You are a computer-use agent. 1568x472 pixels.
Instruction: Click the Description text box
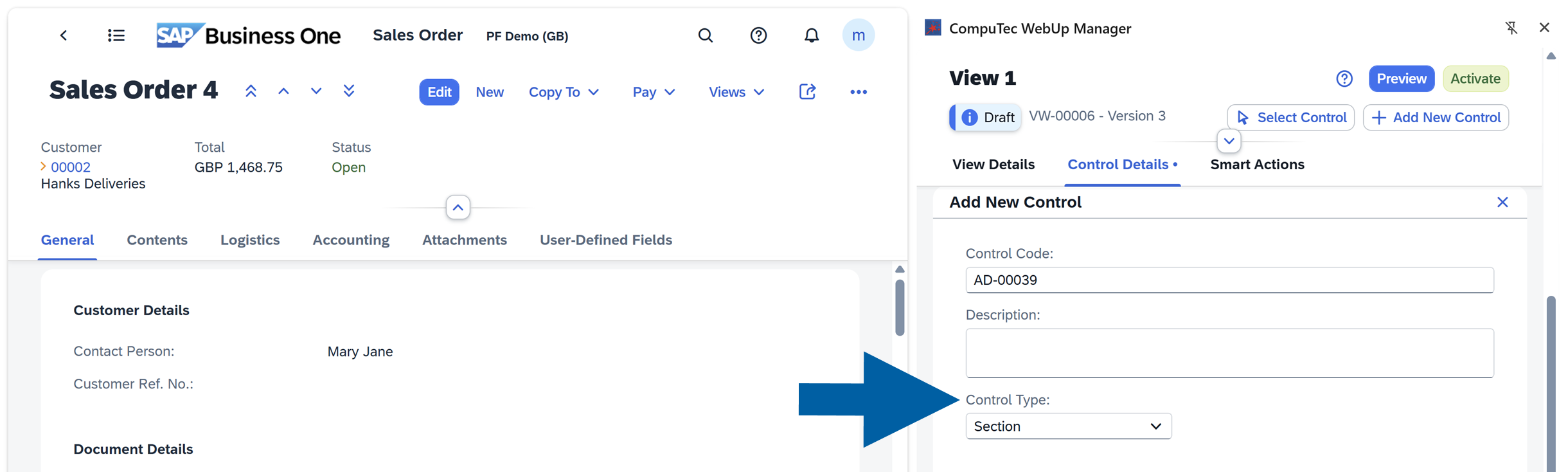[1229, 353]
